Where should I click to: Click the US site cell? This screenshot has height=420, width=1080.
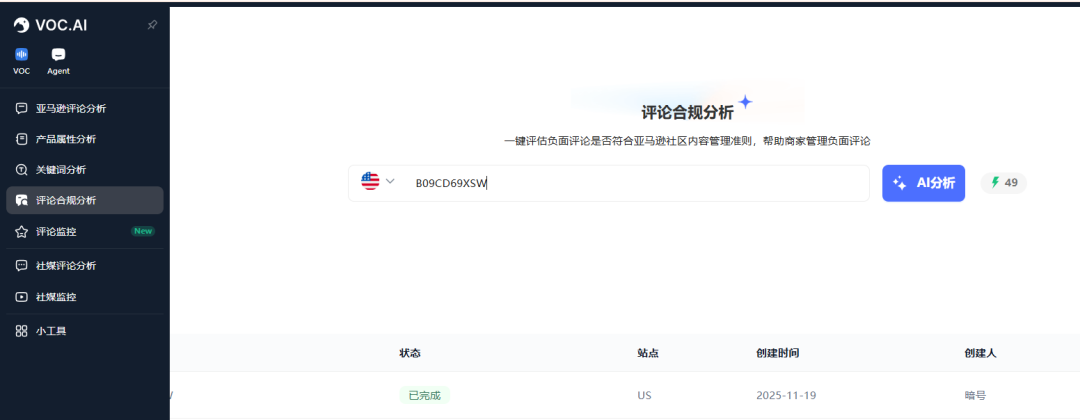click(x=644, y=396)
